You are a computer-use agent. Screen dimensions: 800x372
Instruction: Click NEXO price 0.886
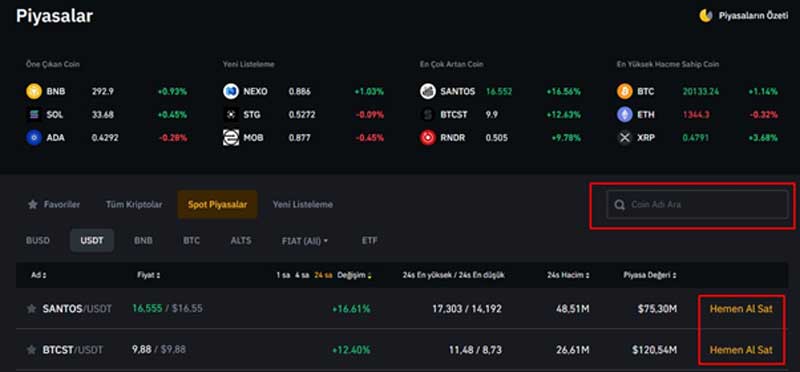(299, 92)
